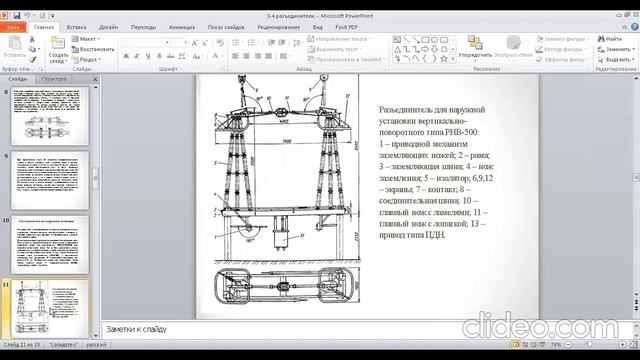Open Выровнять текст alignment menu
This screenshot has height=360, width=640.
[335, 49]
